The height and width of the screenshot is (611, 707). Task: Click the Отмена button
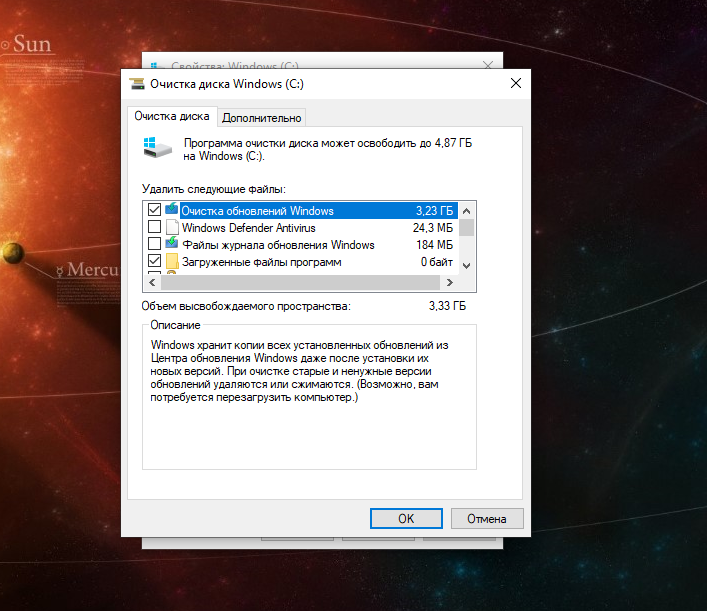click(487, 519)
